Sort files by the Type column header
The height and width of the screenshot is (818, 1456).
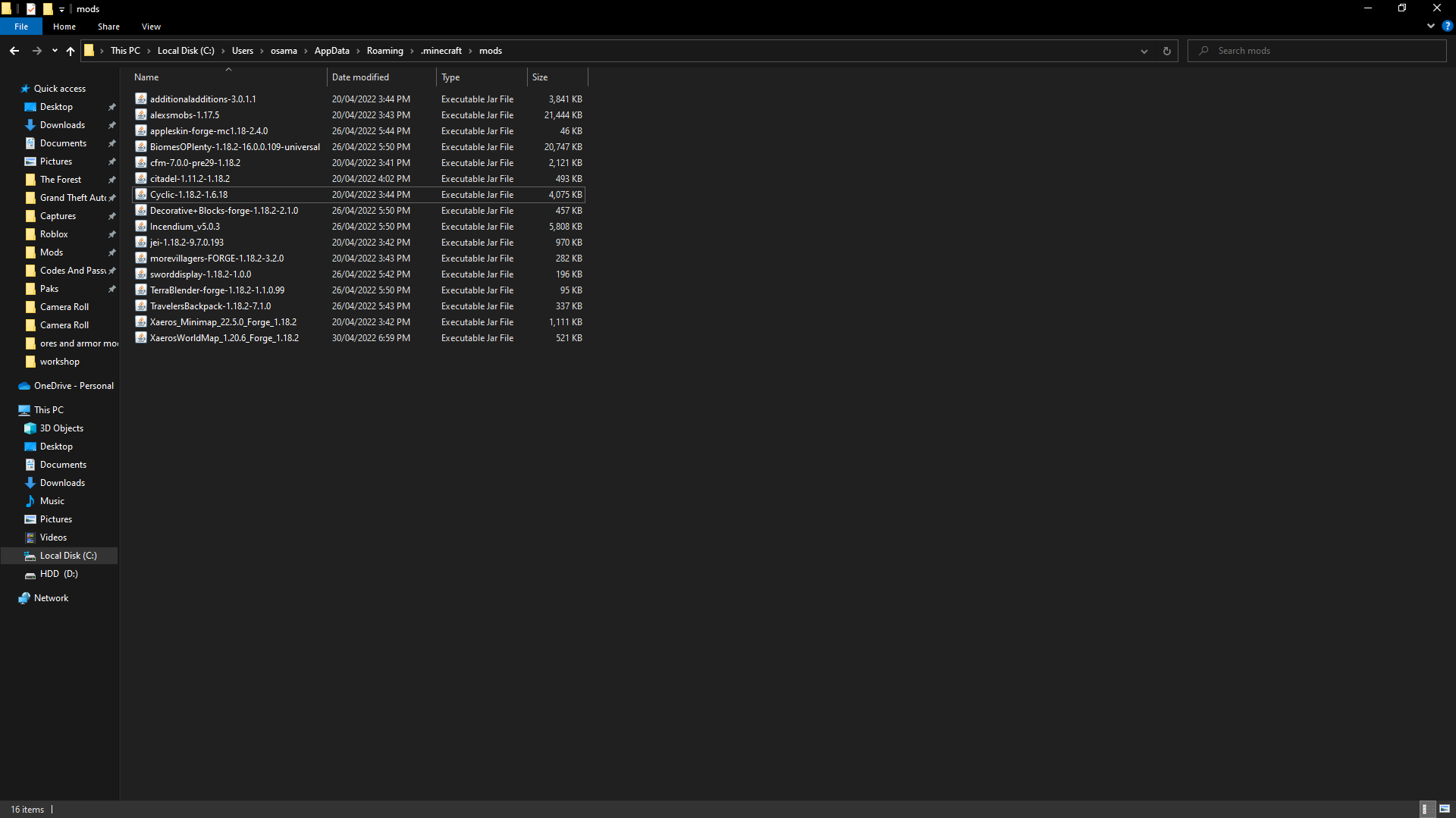pyautogui.click(x=482, y=77)
